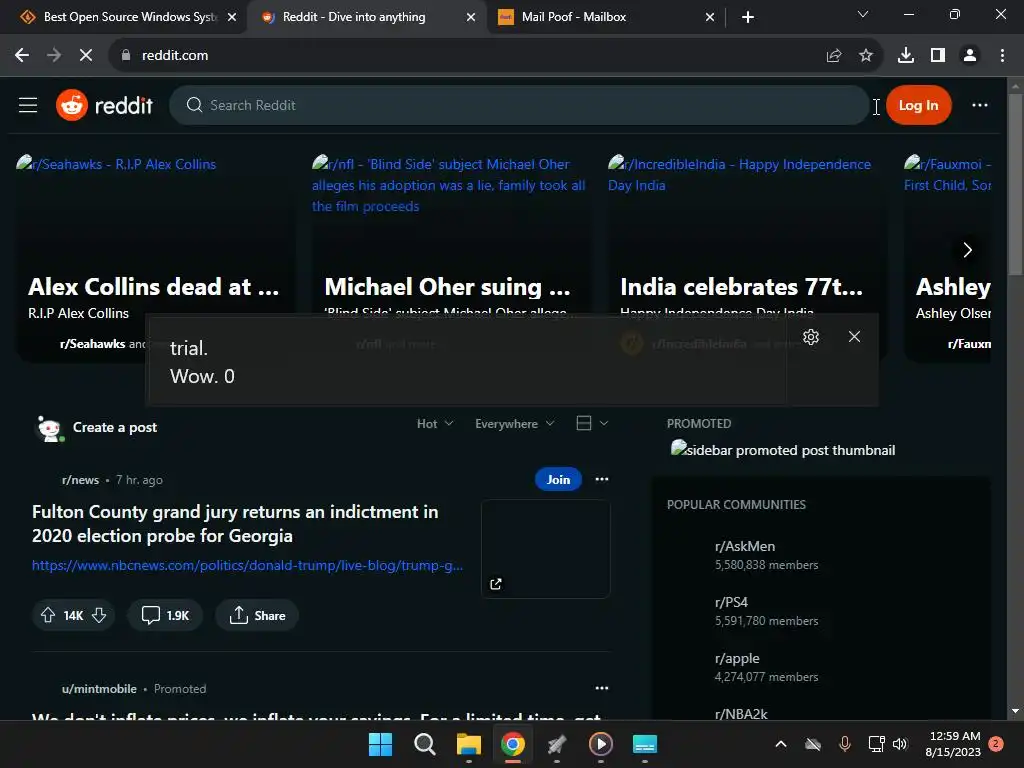Expand the Hot sort dropdown
The width and height of the screenshot is (1024, 768).
point(435,424)
